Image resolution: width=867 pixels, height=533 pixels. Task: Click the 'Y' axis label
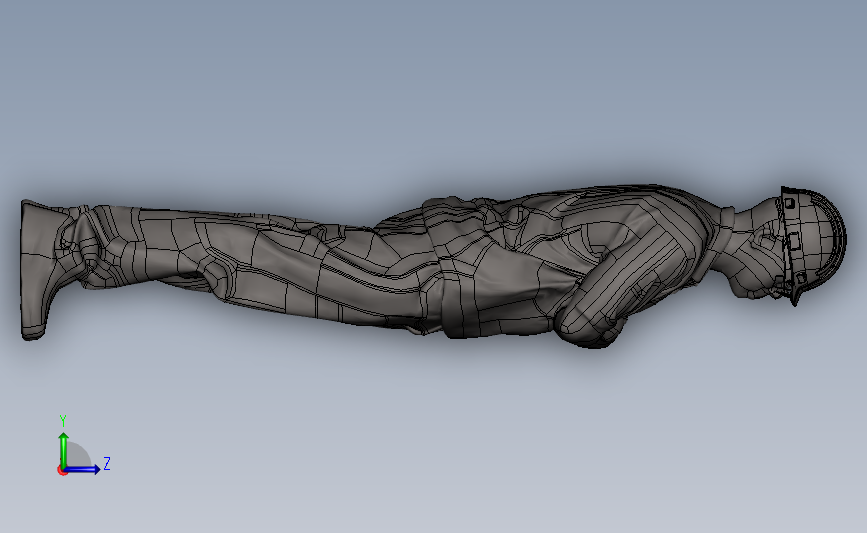(63, 421)
